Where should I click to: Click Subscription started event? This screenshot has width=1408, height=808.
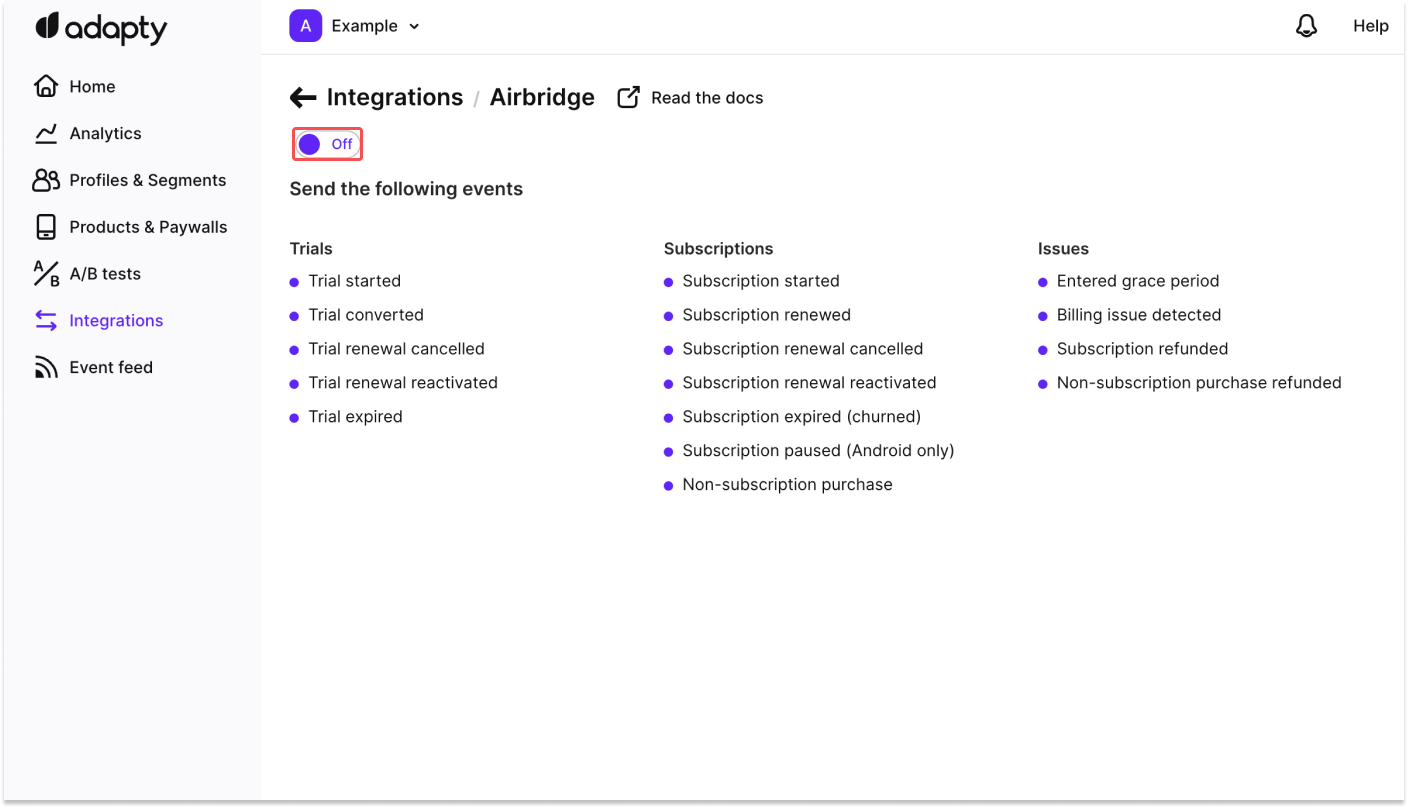pos(761,281)
